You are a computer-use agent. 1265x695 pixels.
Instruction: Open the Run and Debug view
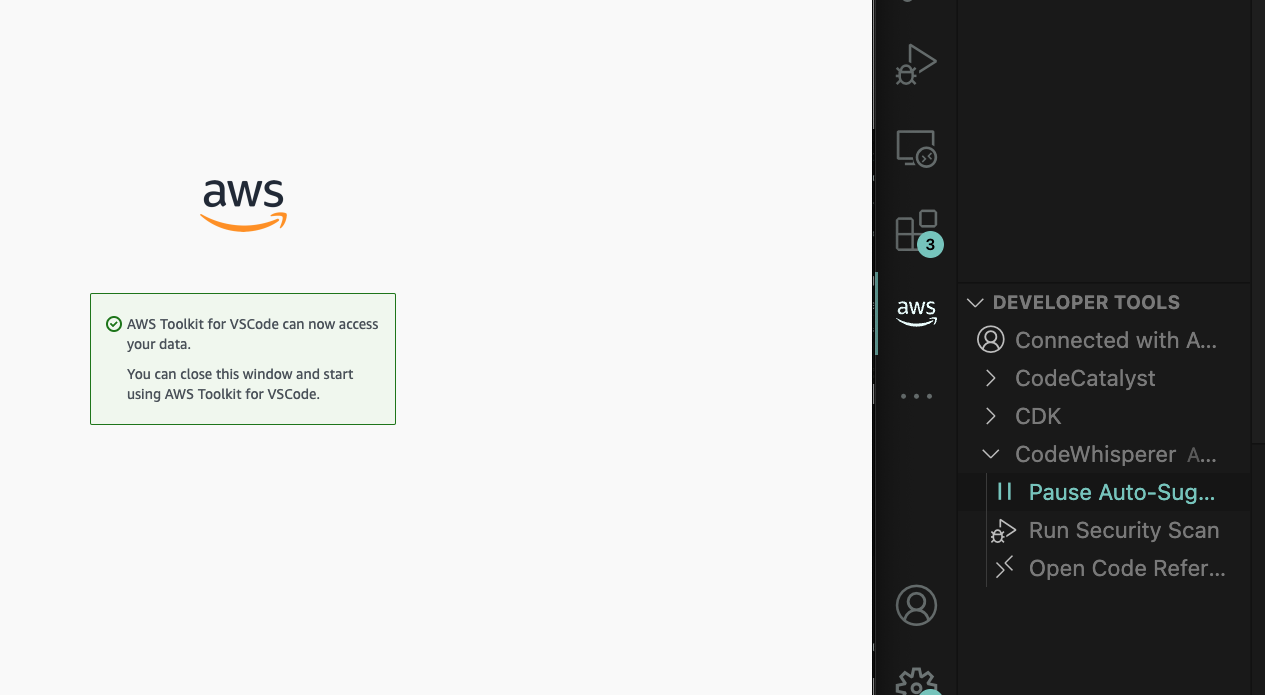point(915,64)
